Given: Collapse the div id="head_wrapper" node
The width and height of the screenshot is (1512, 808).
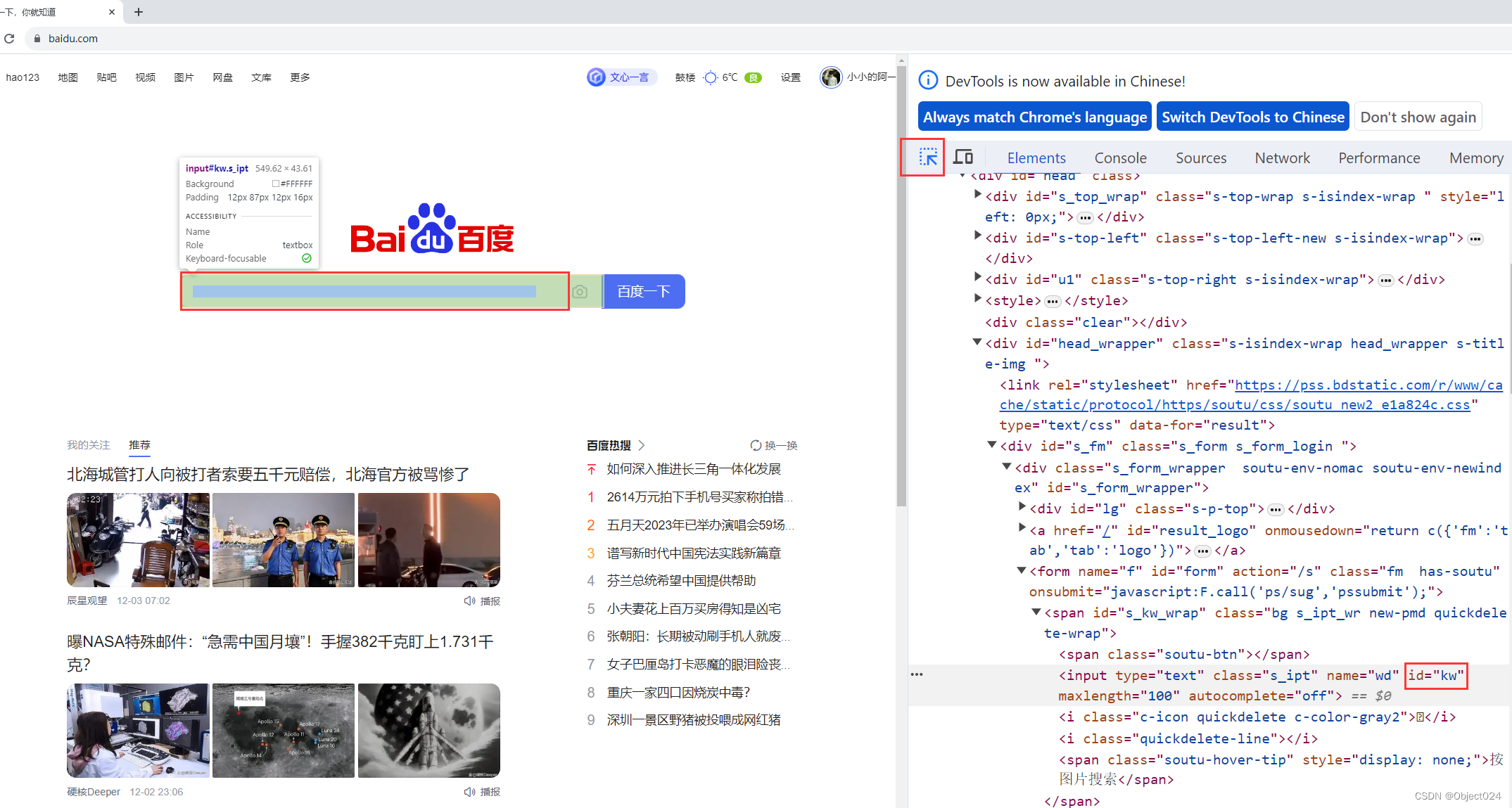Looking at the screenshot, I should pyautogui.click(x=977, y=342).
